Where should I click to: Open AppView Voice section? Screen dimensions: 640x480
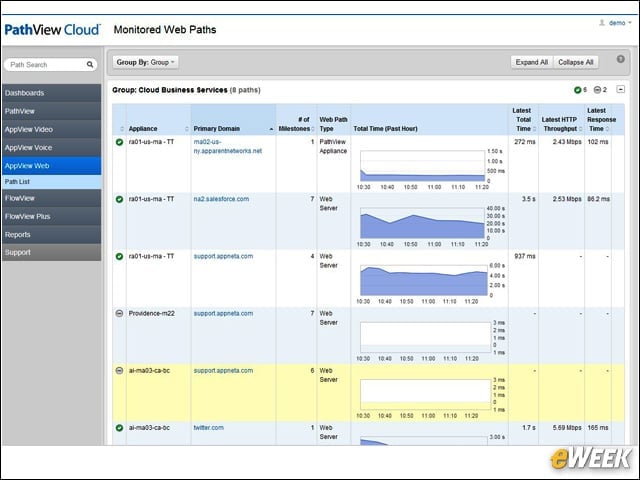51,148
